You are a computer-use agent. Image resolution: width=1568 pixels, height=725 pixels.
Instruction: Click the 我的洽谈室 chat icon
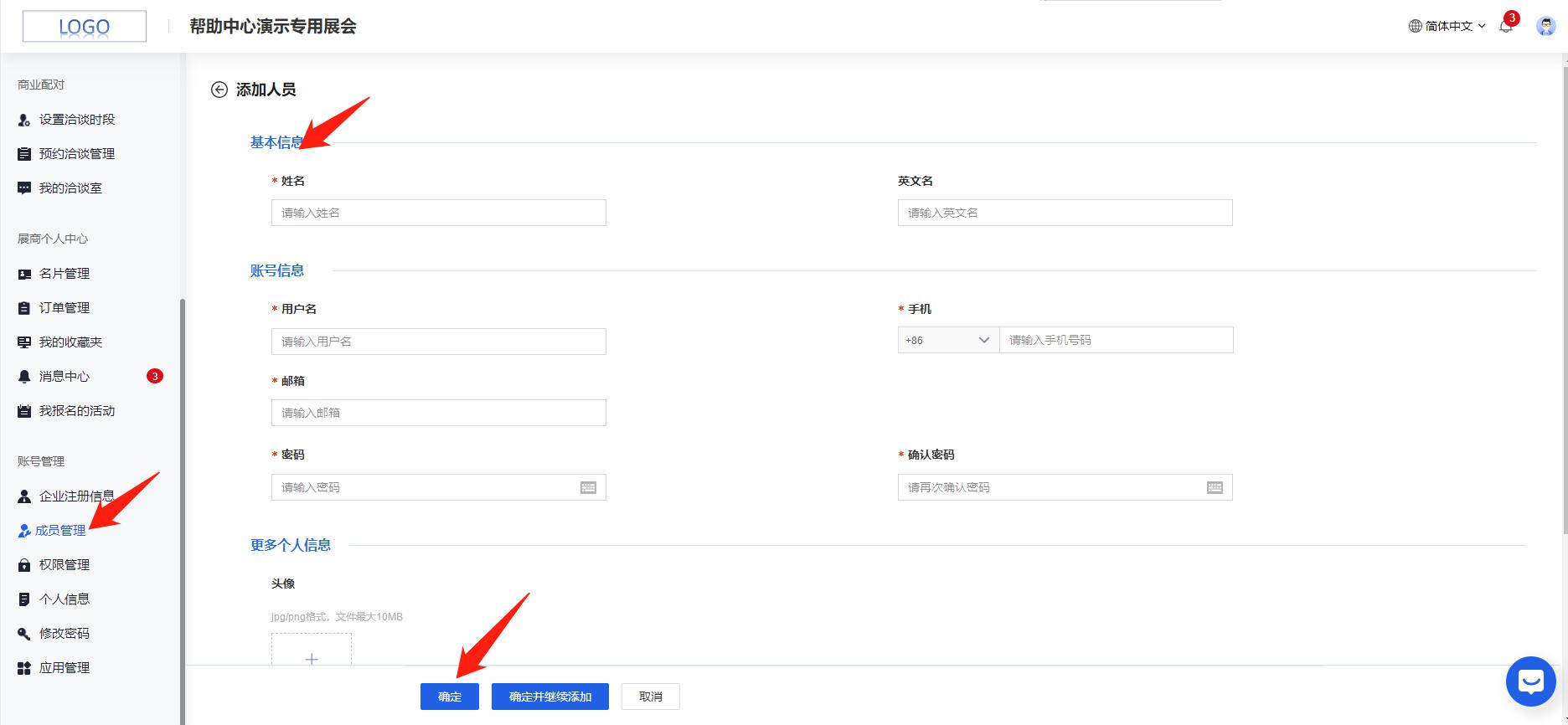point(24,188)
